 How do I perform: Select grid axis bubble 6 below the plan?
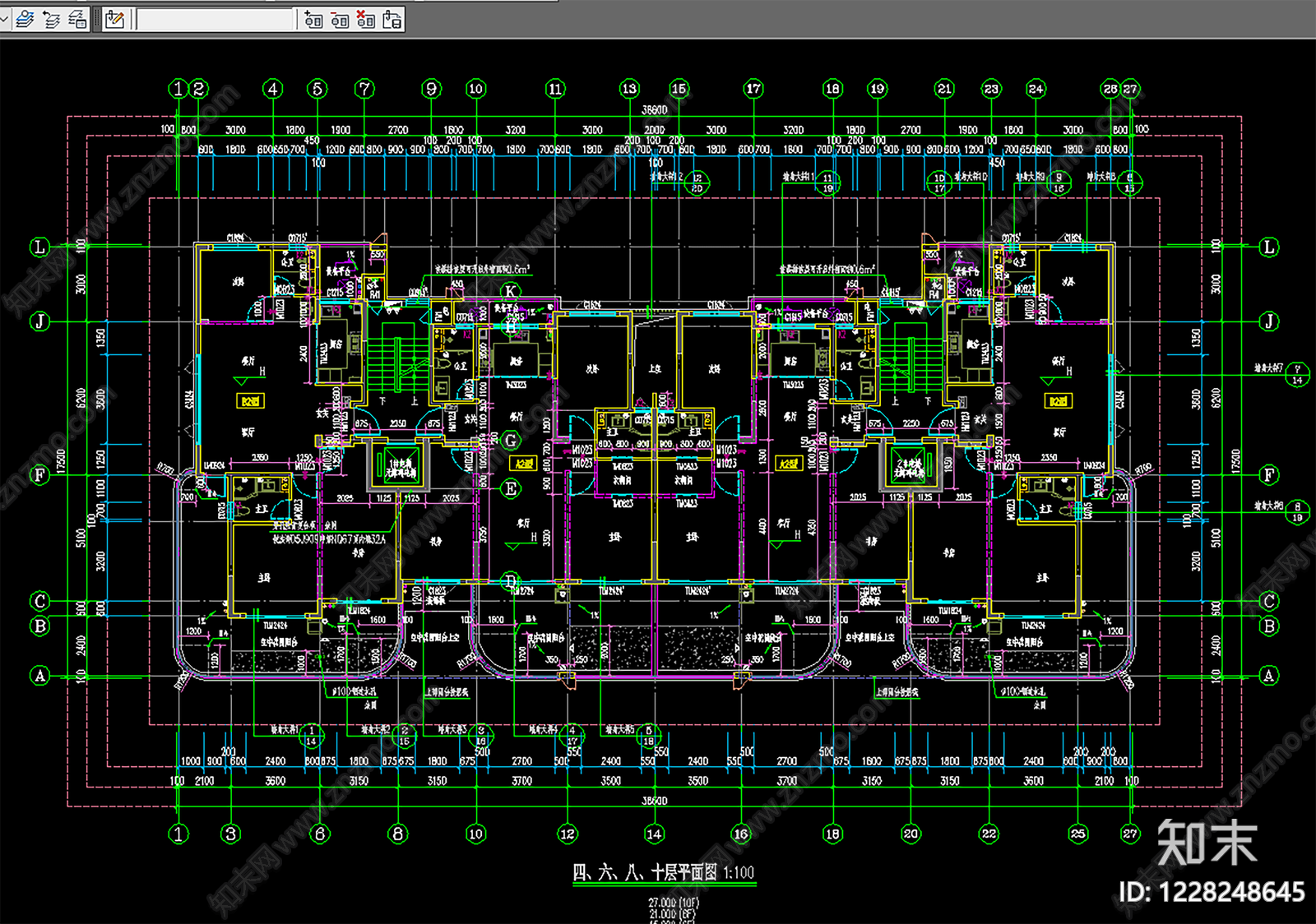[320, 834]
